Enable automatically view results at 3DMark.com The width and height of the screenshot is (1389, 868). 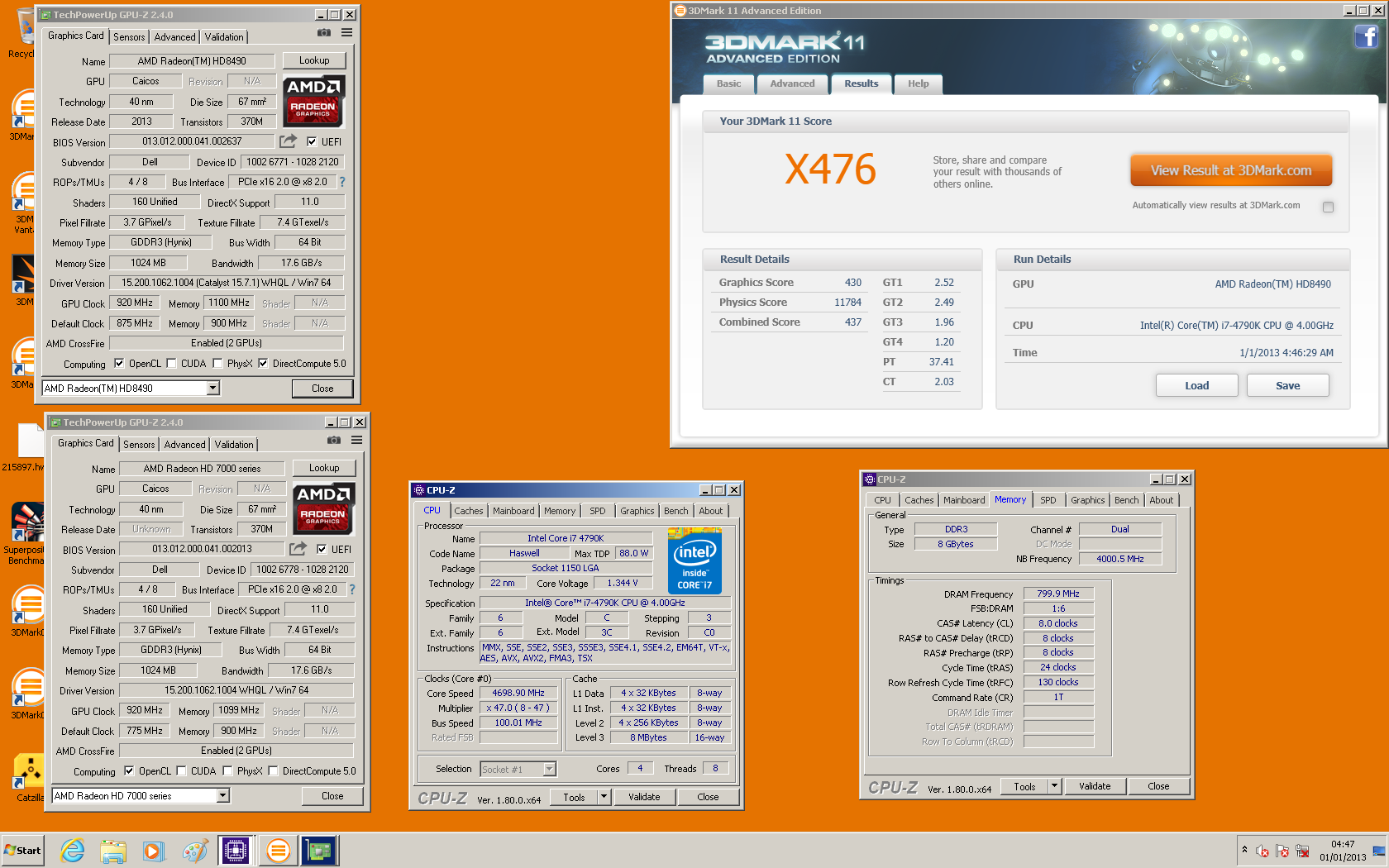(x=1328, y=207)
